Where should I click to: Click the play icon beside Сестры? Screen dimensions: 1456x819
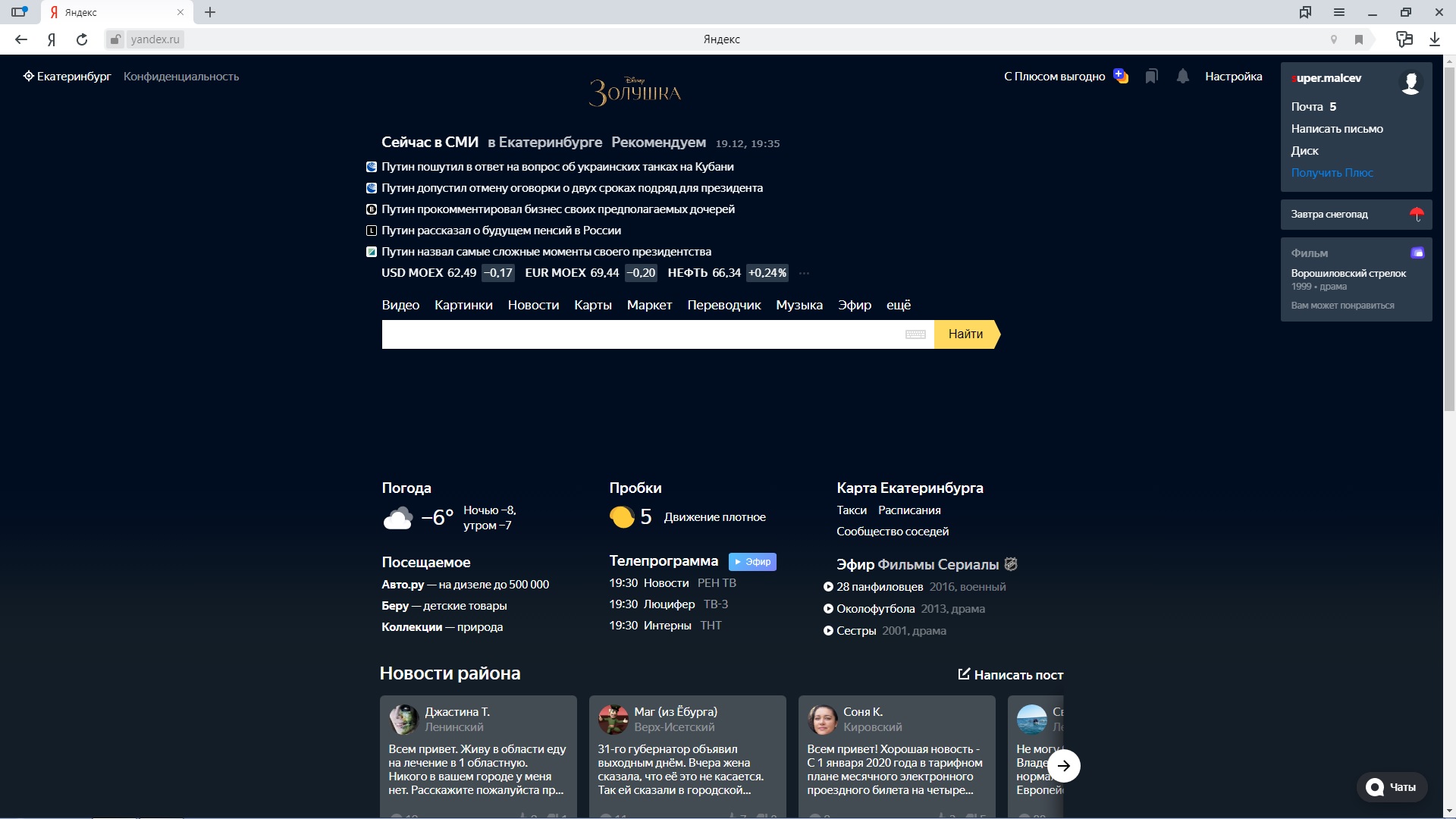(x=828, y=631)
